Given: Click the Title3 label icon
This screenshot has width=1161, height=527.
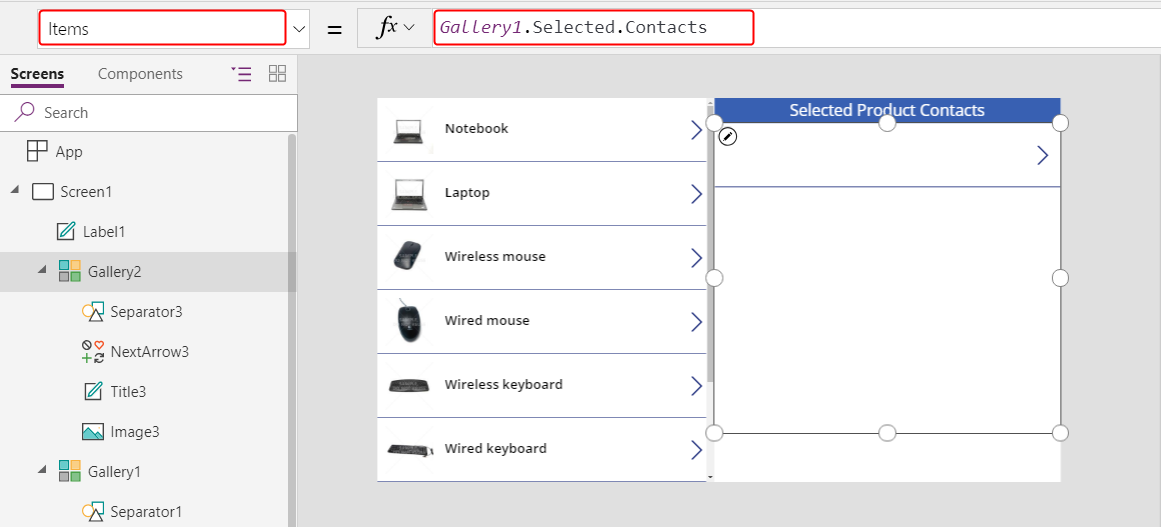Looking at the screenshot, I should tap(93, 392).
